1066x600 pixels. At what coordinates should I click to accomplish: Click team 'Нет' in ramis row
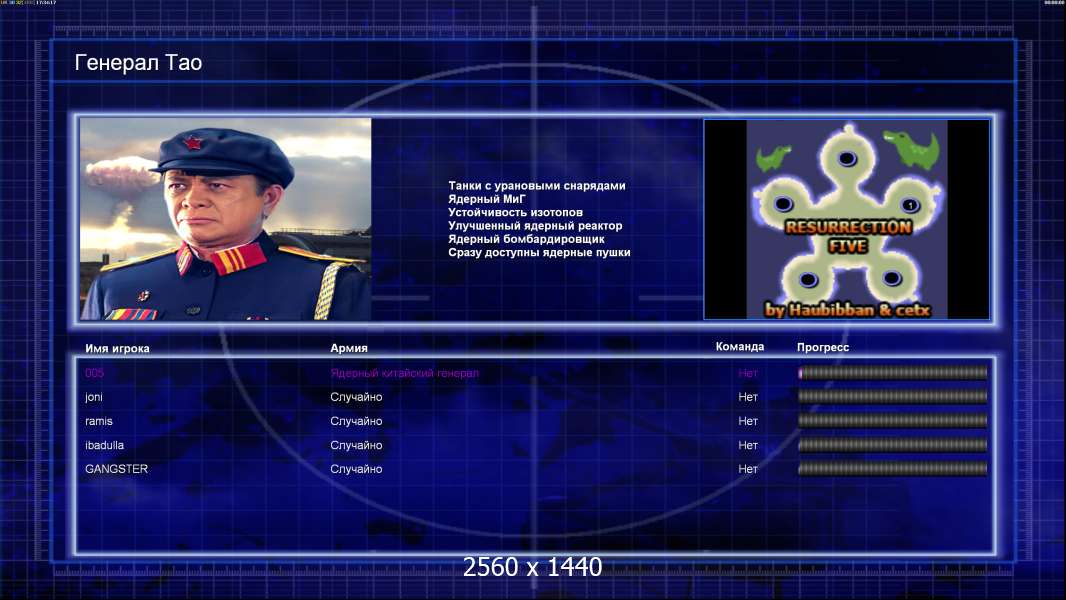(x=748, y=421)
